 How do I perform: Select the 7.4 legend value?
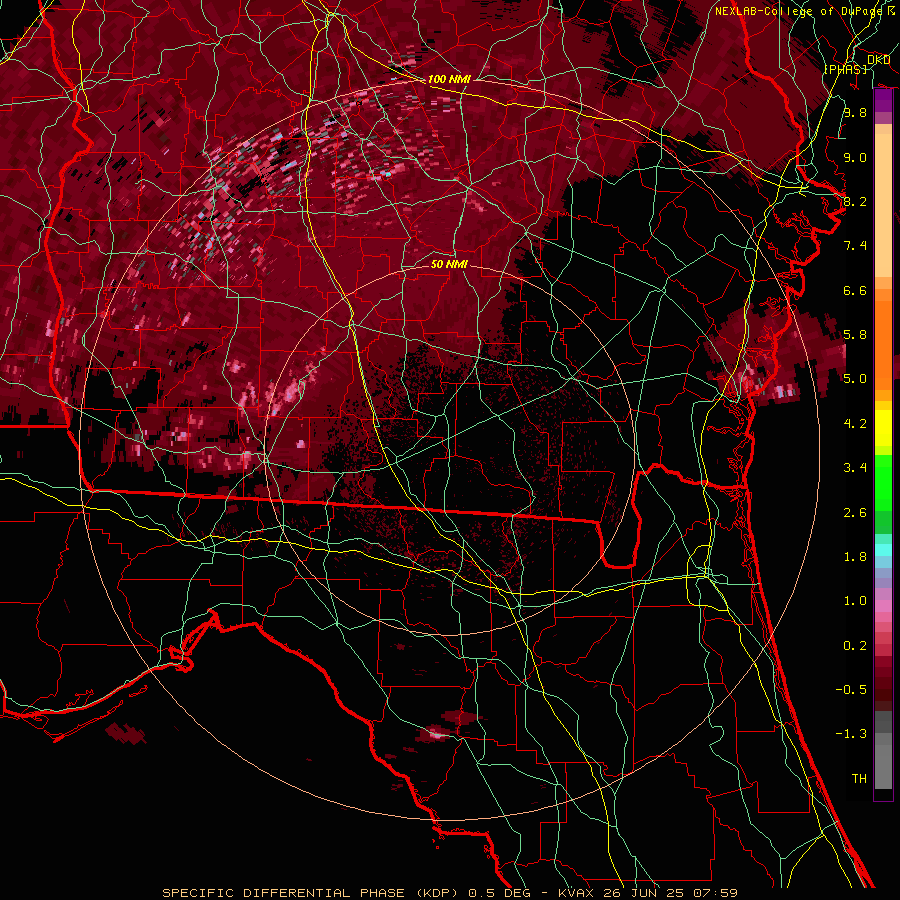click(x=855, y=246)
